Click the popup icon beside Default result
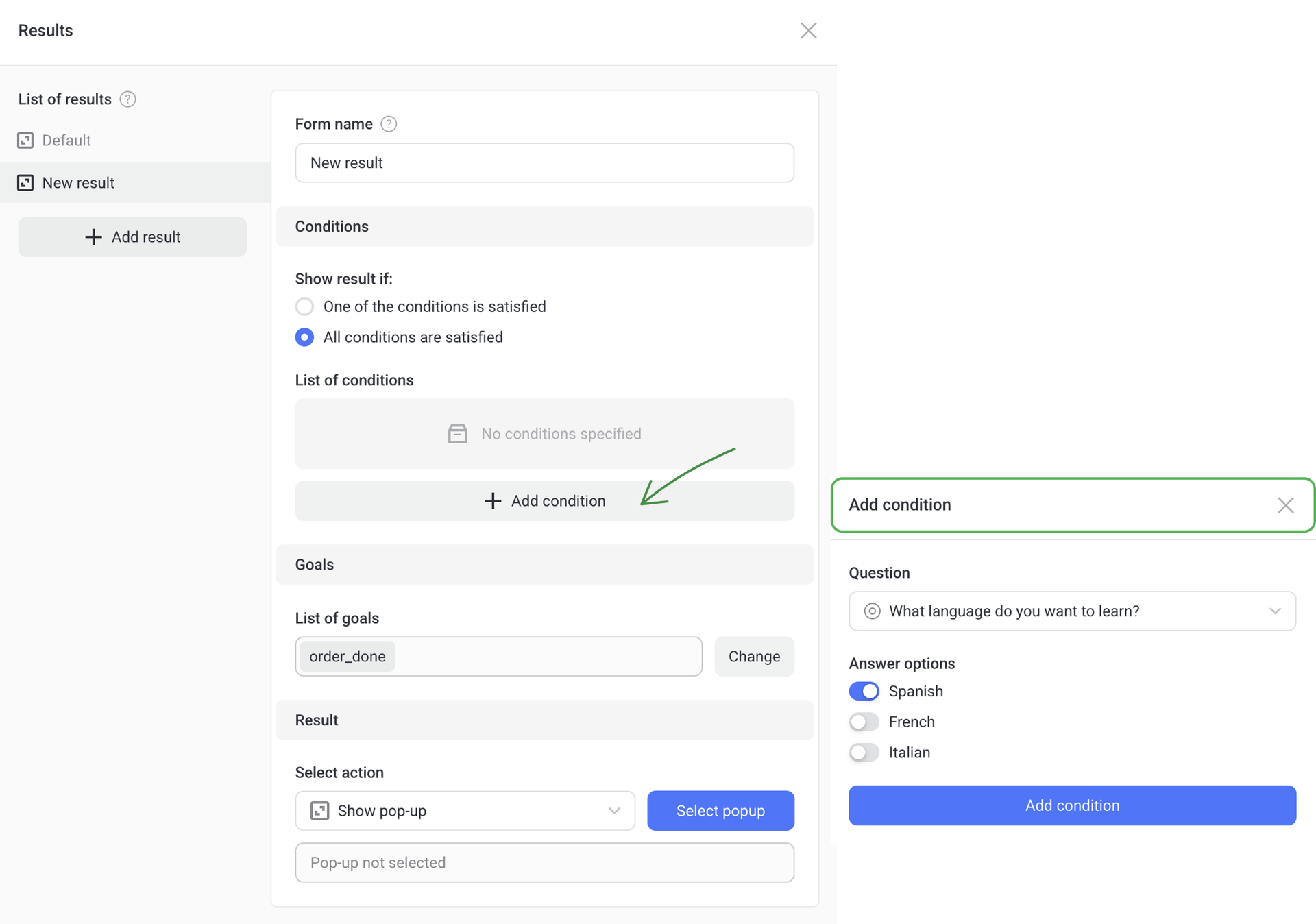 pyautogui.click(x=25, y=141)
